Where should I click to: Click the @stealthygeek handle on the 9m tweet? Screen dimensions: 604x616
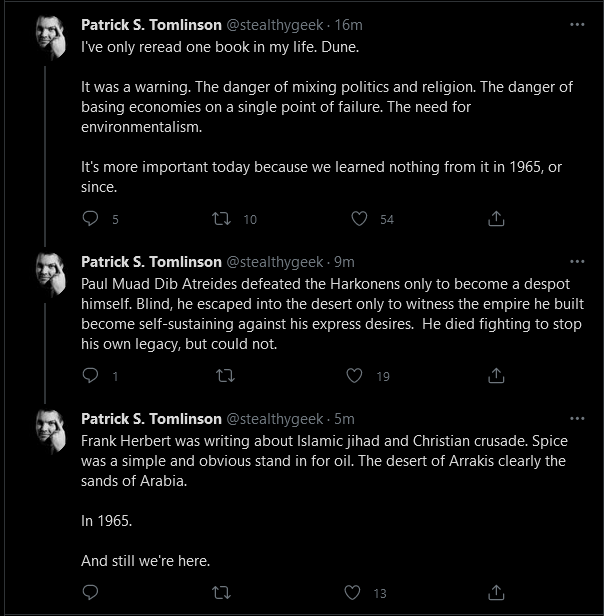pos(275,262)
